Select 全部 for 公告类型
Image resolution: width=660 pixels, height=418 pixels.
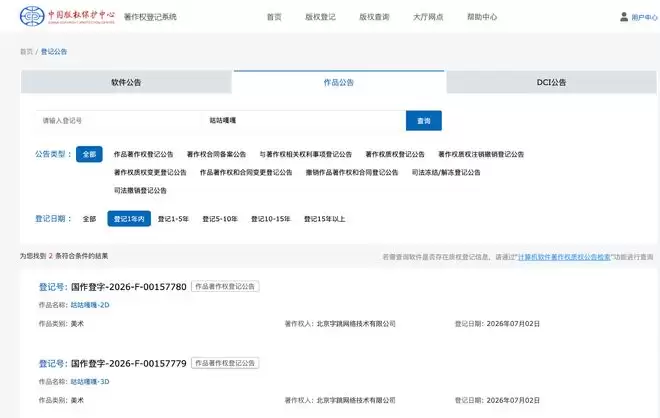89,154
